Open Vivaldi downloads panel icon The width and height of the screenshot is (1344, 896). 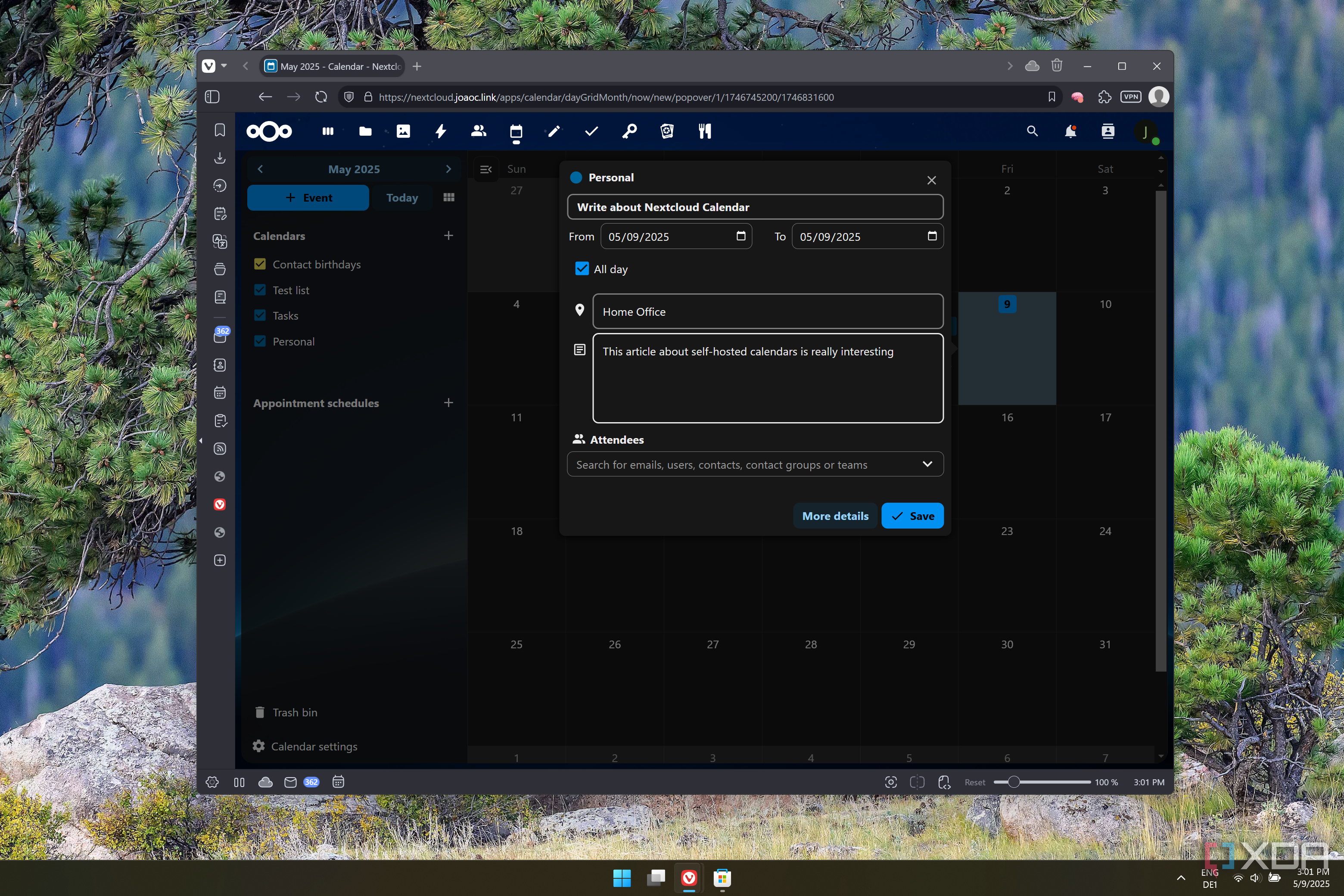(x=219, y=158)
